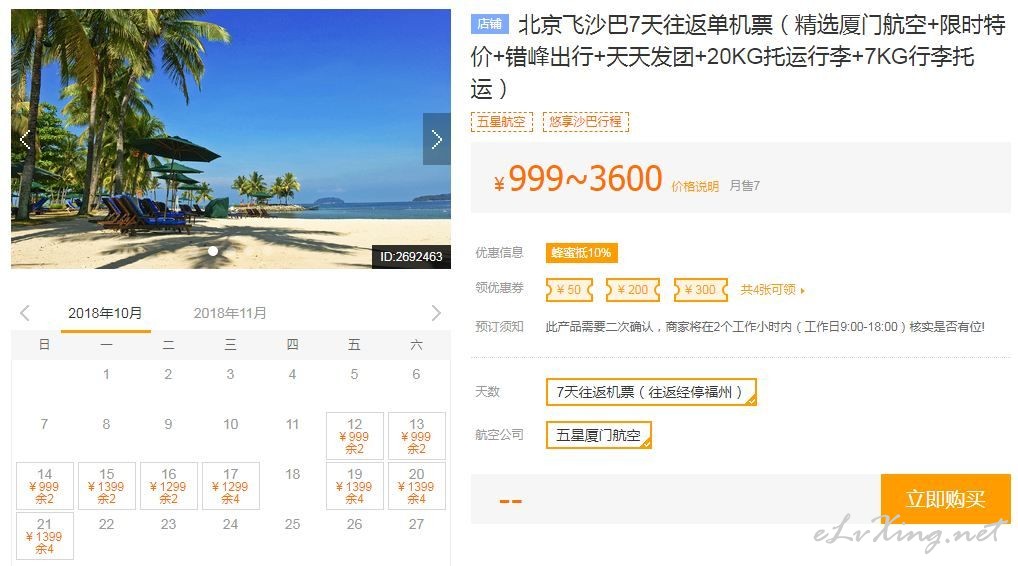Select the 7天往返机票 days option

[651, 392]
